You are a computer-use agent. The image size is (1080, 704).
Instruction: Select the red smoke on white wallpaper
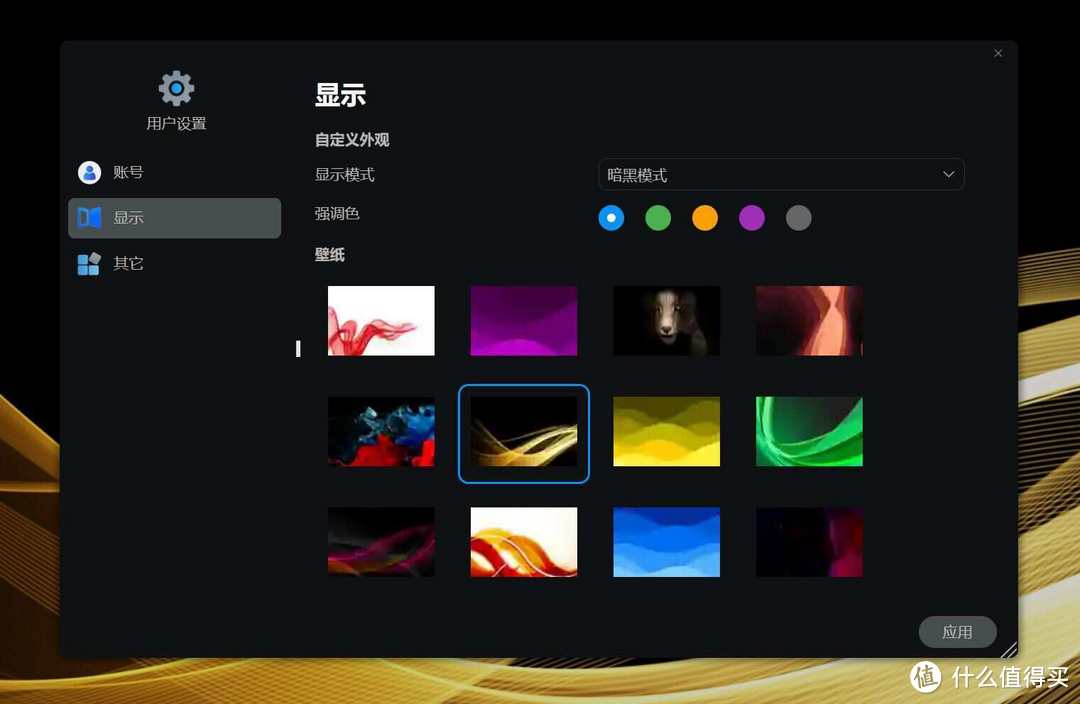[382, 321]
